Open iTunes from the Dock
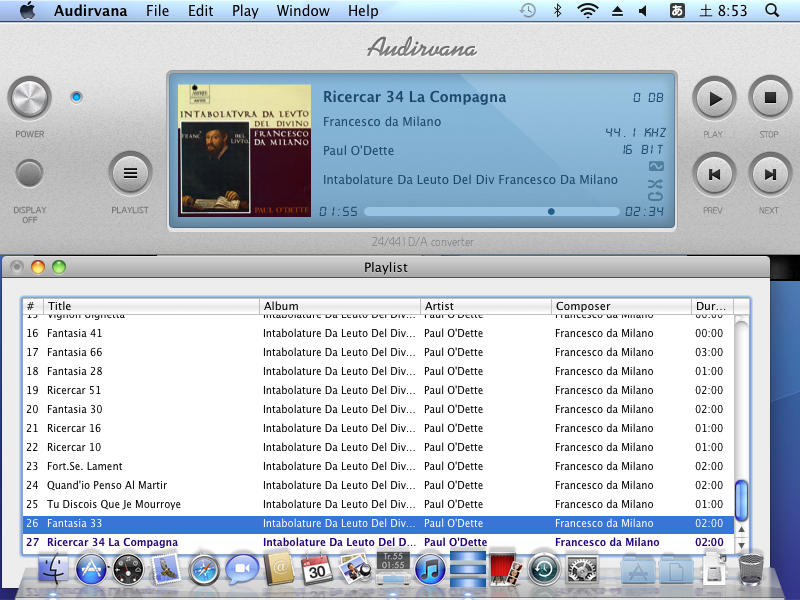The image size is (800, 600). 429,570
